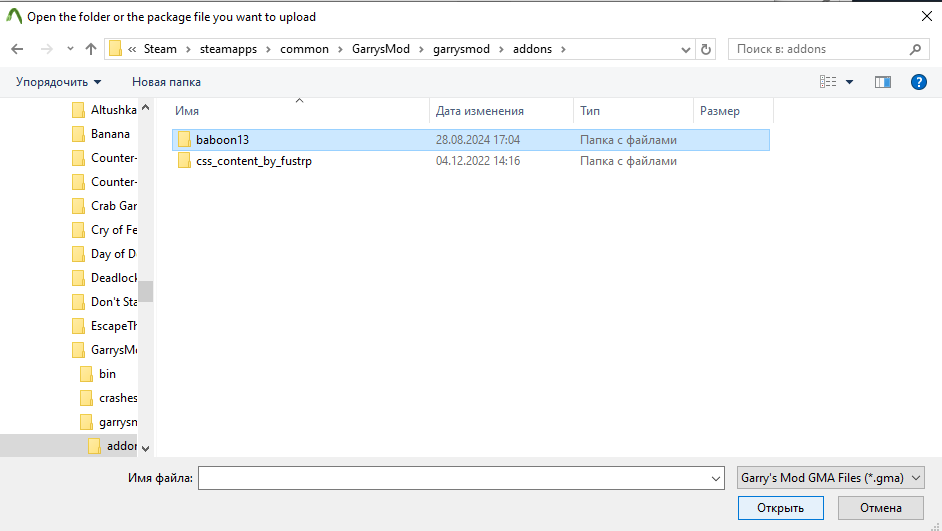Select Steam in the breadcrumb path
This screenshot has width=942, height=531.
pos(160,49)
